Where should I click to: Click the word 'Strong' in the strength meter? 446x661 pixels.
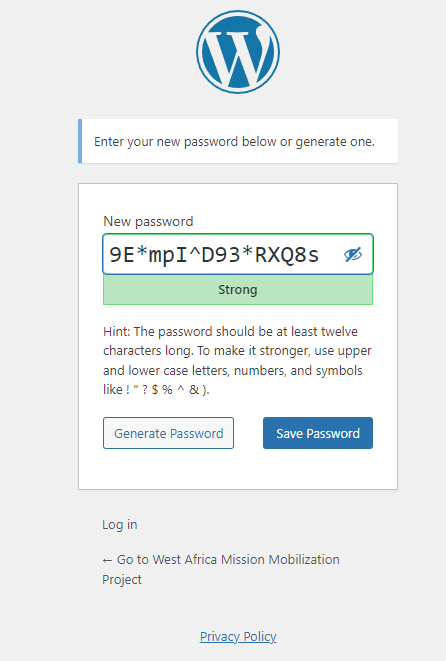238,290
